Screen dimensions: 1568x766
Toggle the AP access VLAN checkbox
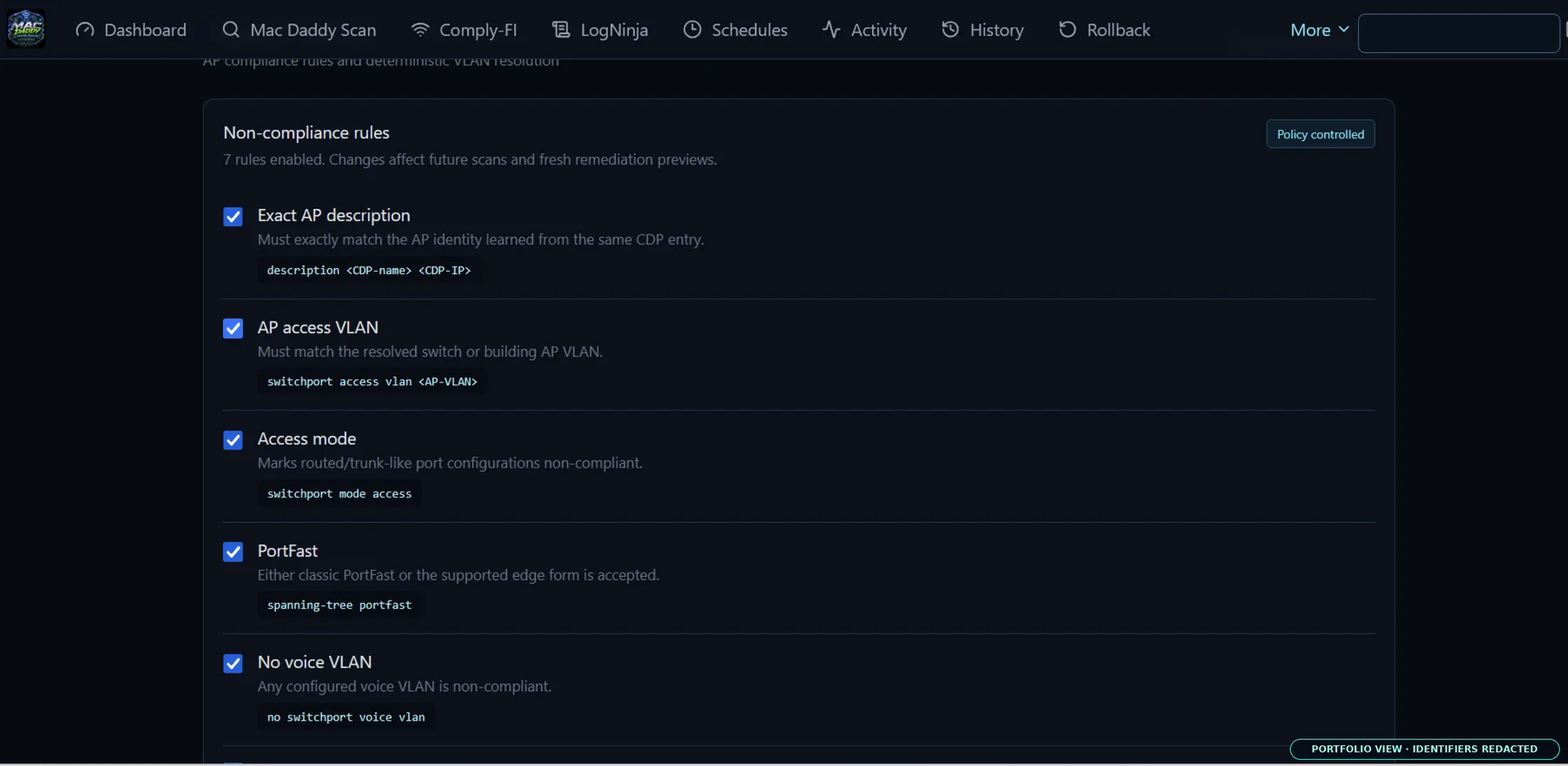tap(233, 329)
